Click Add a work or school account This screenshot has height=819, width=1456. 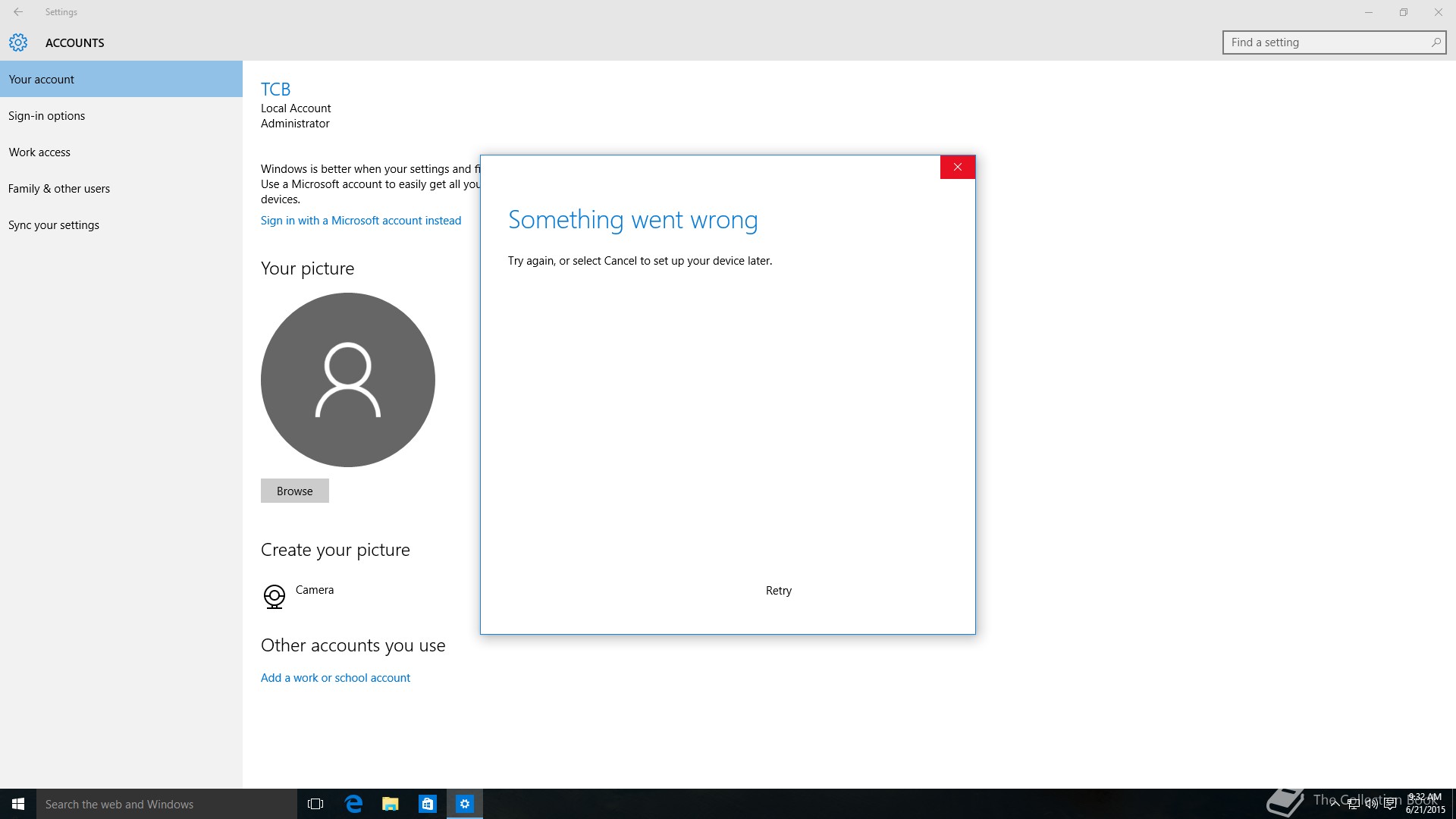point(335,678)
